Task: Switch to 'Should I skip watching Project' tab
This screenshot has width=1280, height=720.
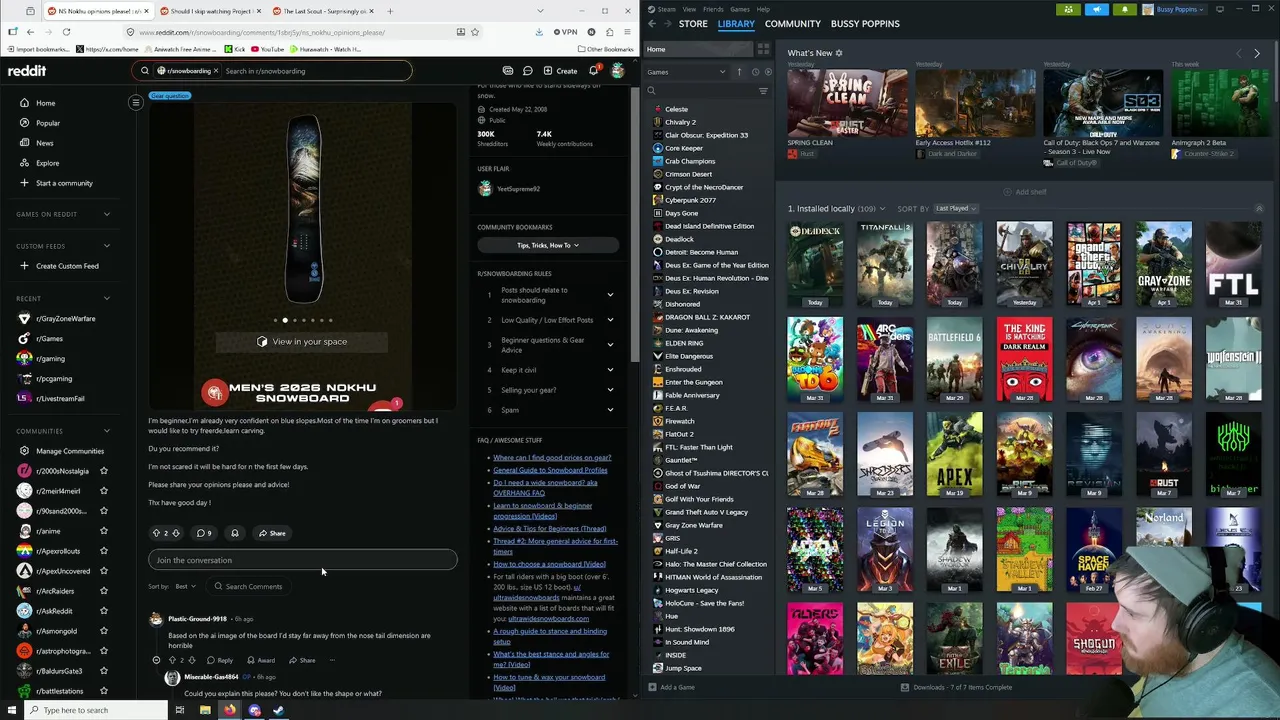Action: [x=210, y=11]
